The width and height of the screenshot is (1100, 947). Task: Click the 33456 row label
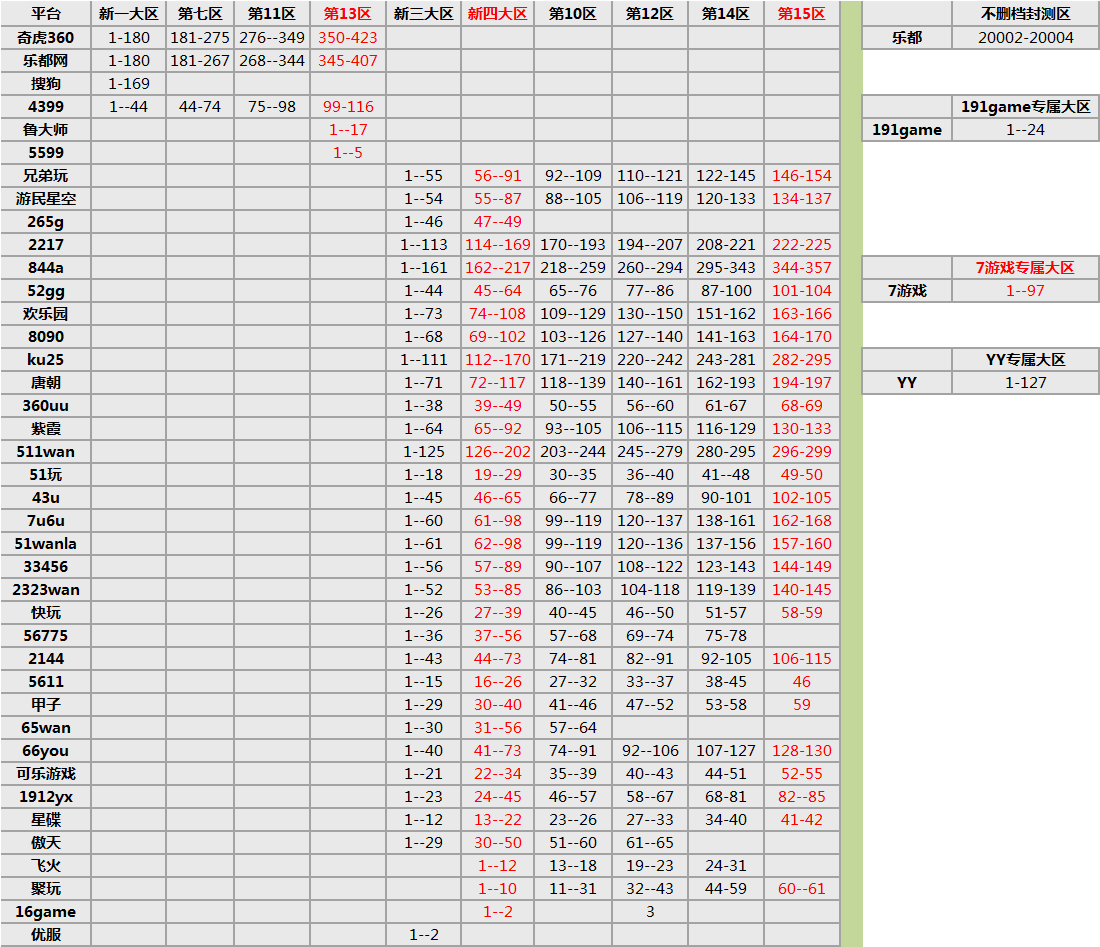click(46, 567)
